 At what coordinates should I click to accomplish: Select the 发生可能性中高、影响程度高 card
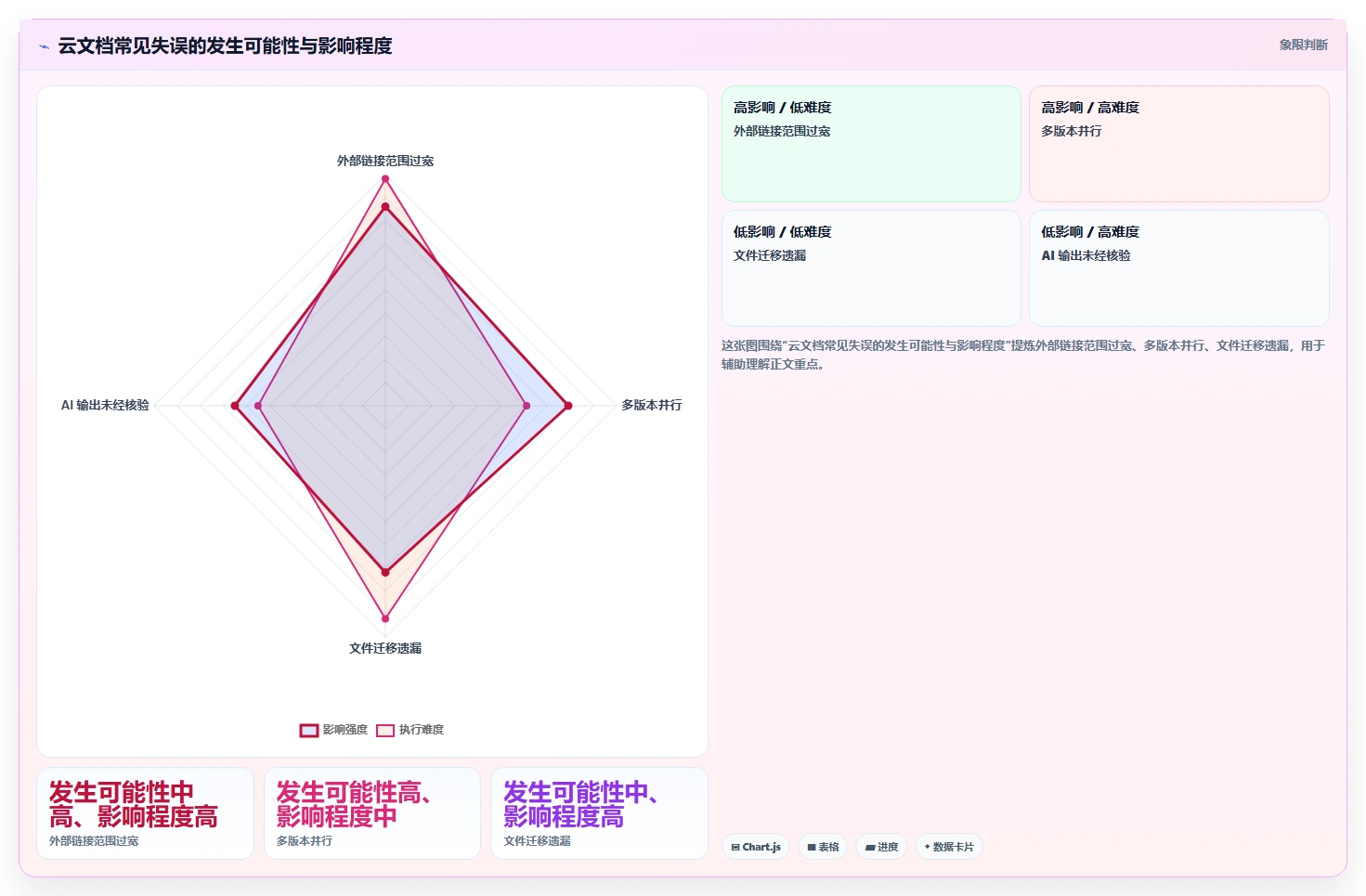pos(145,813)
